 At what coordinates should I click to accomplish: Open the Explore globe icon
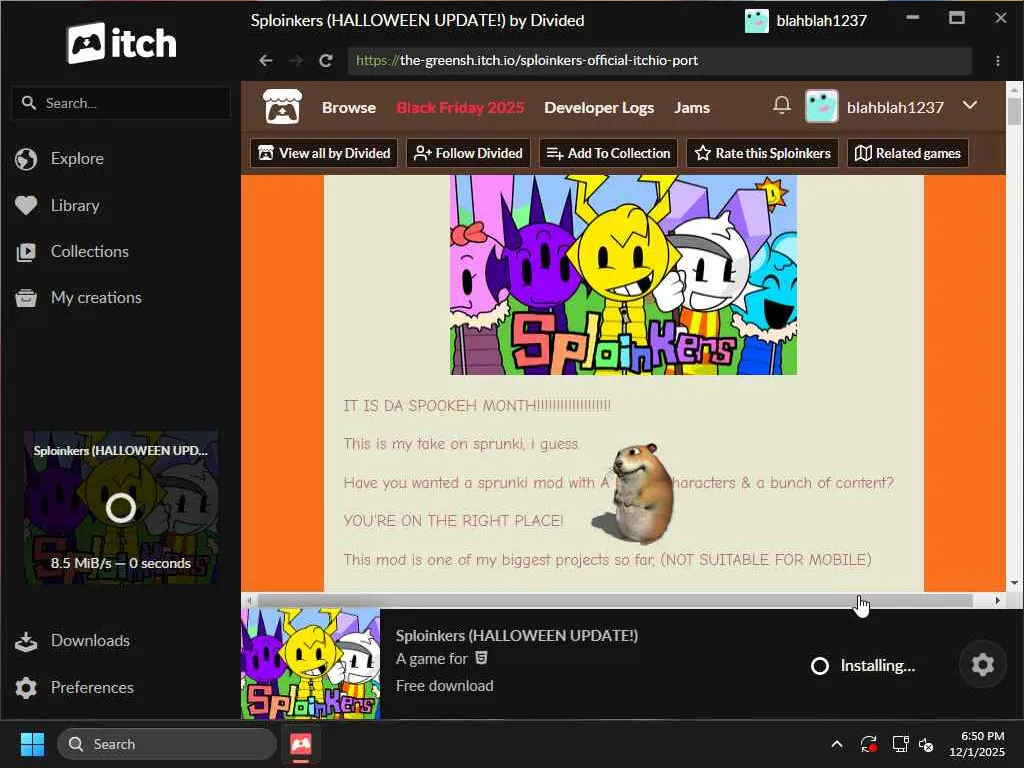coord(26,159)
